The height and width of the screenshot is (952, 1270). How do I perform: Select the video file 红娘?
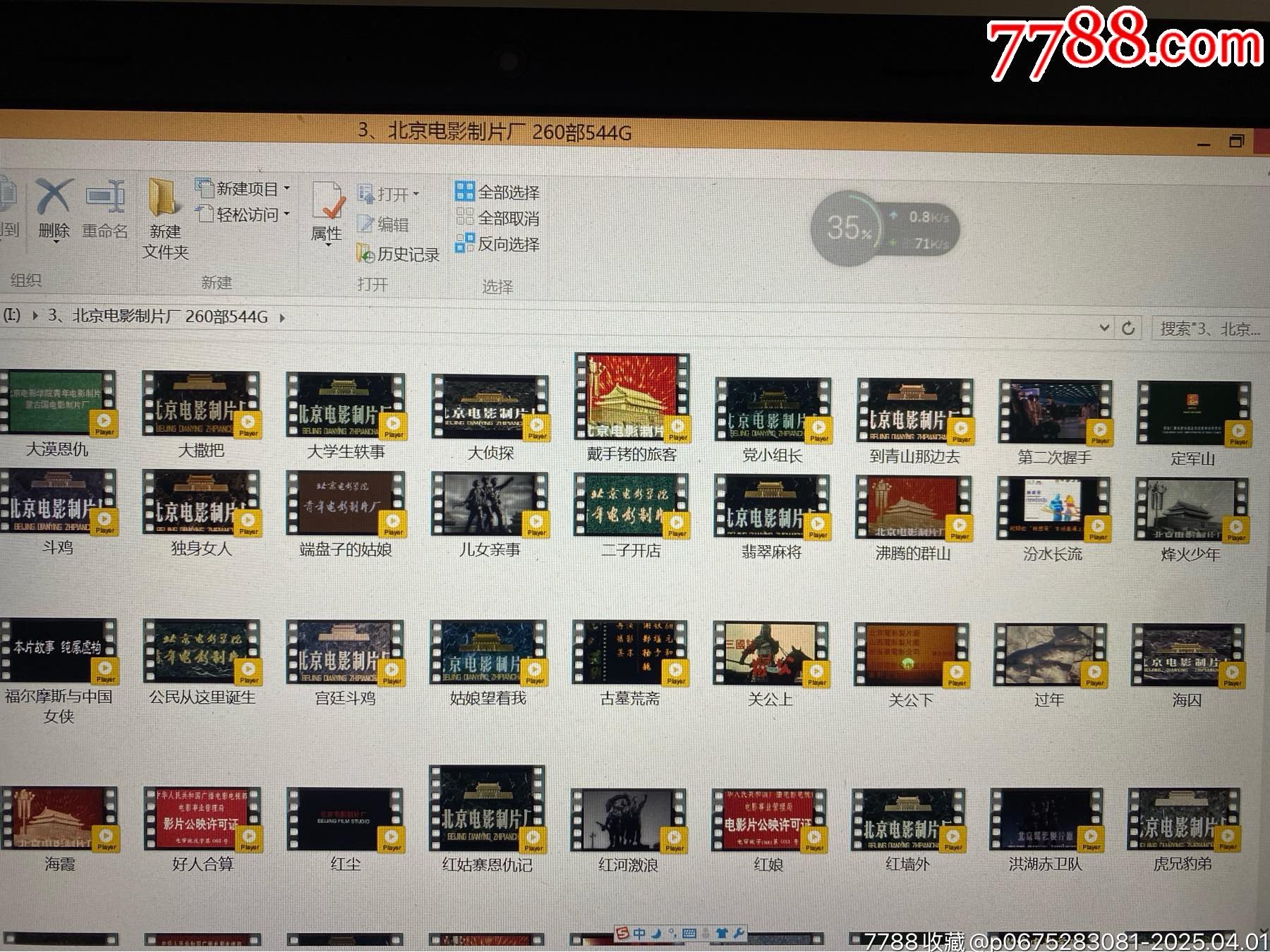point(768,831)
